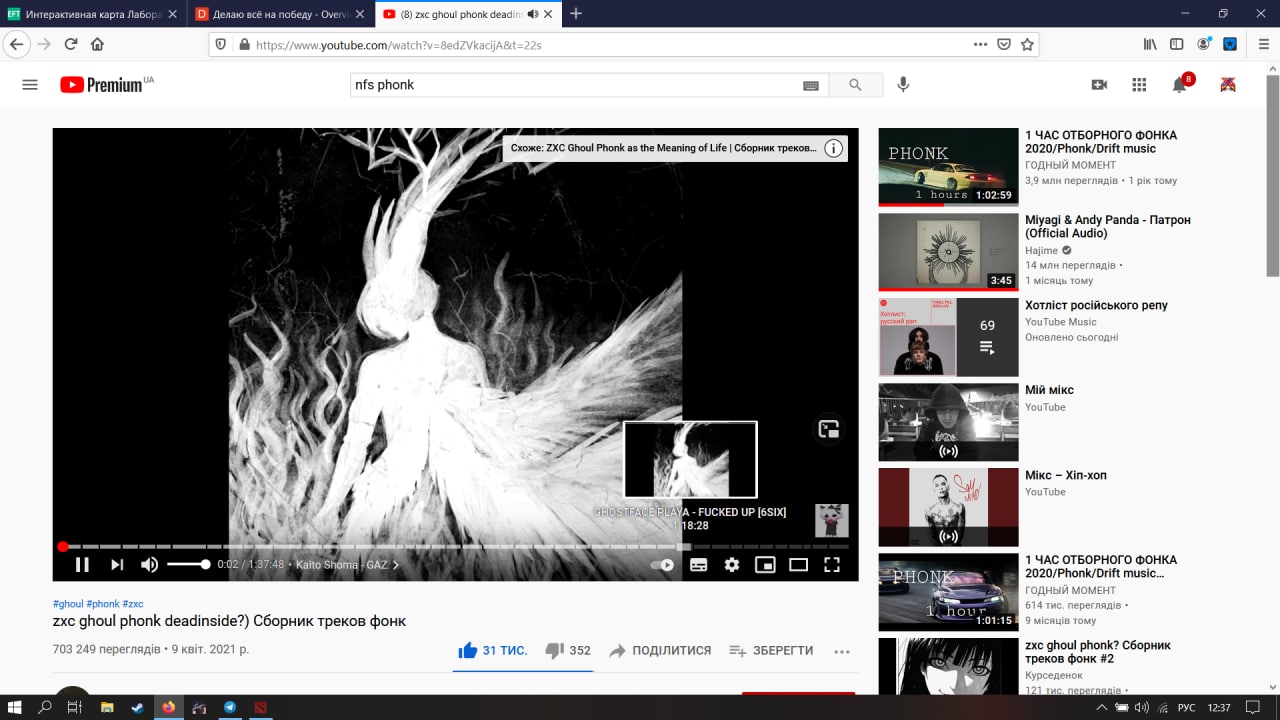
Task: Toggle the autoplay switch in player
Action: pyautogui.click(x=663, y=565)
